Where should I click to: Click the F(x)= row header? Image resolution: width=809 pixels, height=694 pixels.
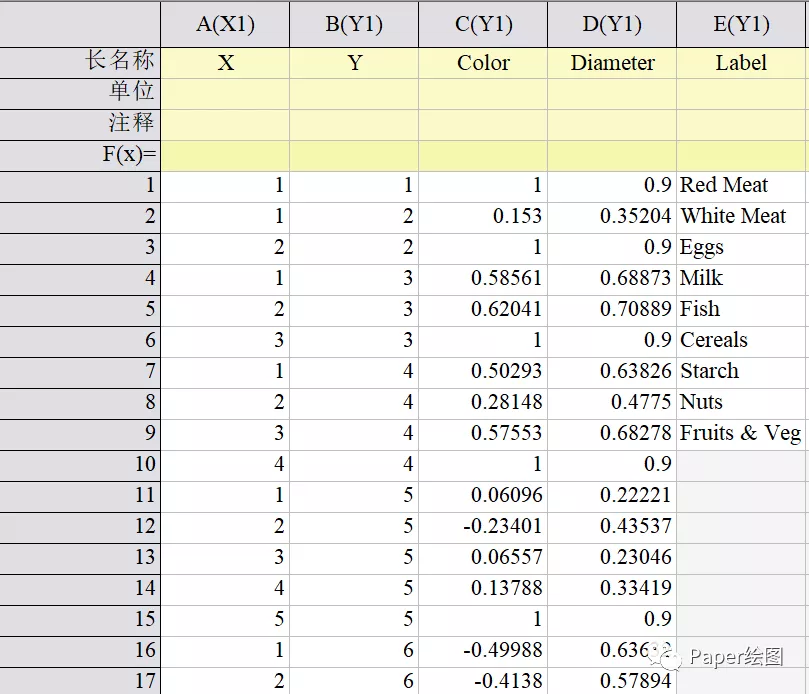80,155
